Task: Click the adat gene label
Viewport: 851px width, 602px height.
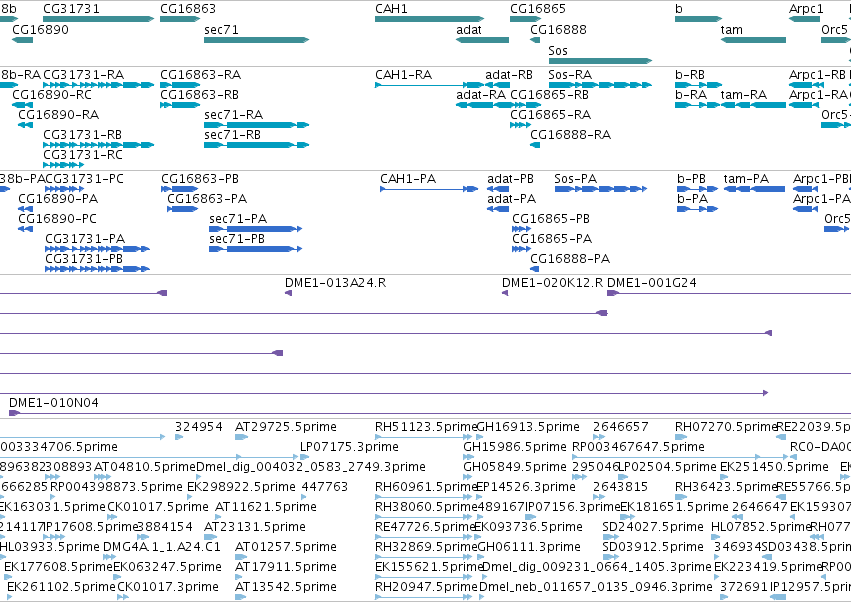Action: 469,29
